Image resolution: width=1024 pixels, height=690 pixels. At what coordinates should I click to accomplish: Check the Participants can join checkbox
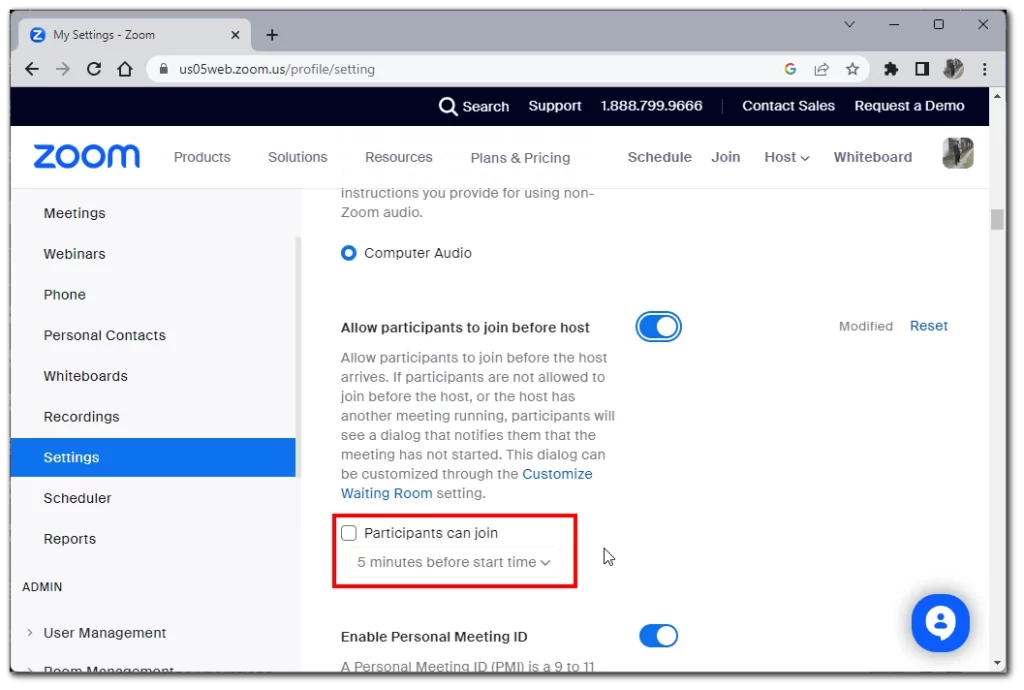coord(349,533)
